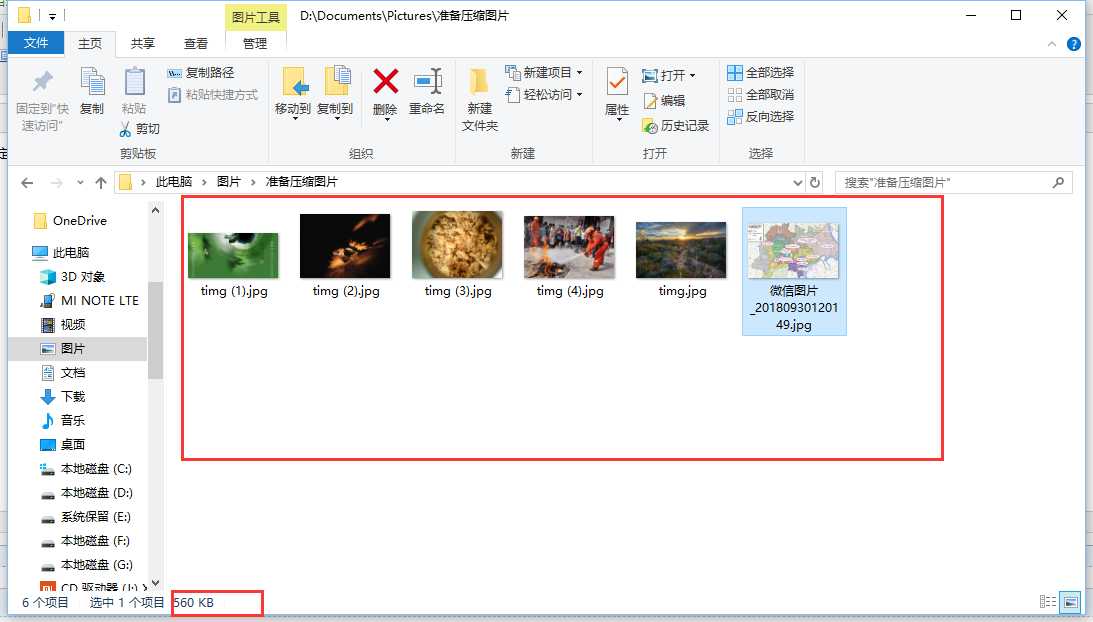Open the Move to menu button
This screenshot has width=1093, height=622.
pyautogui.click(x=293, y=94)
